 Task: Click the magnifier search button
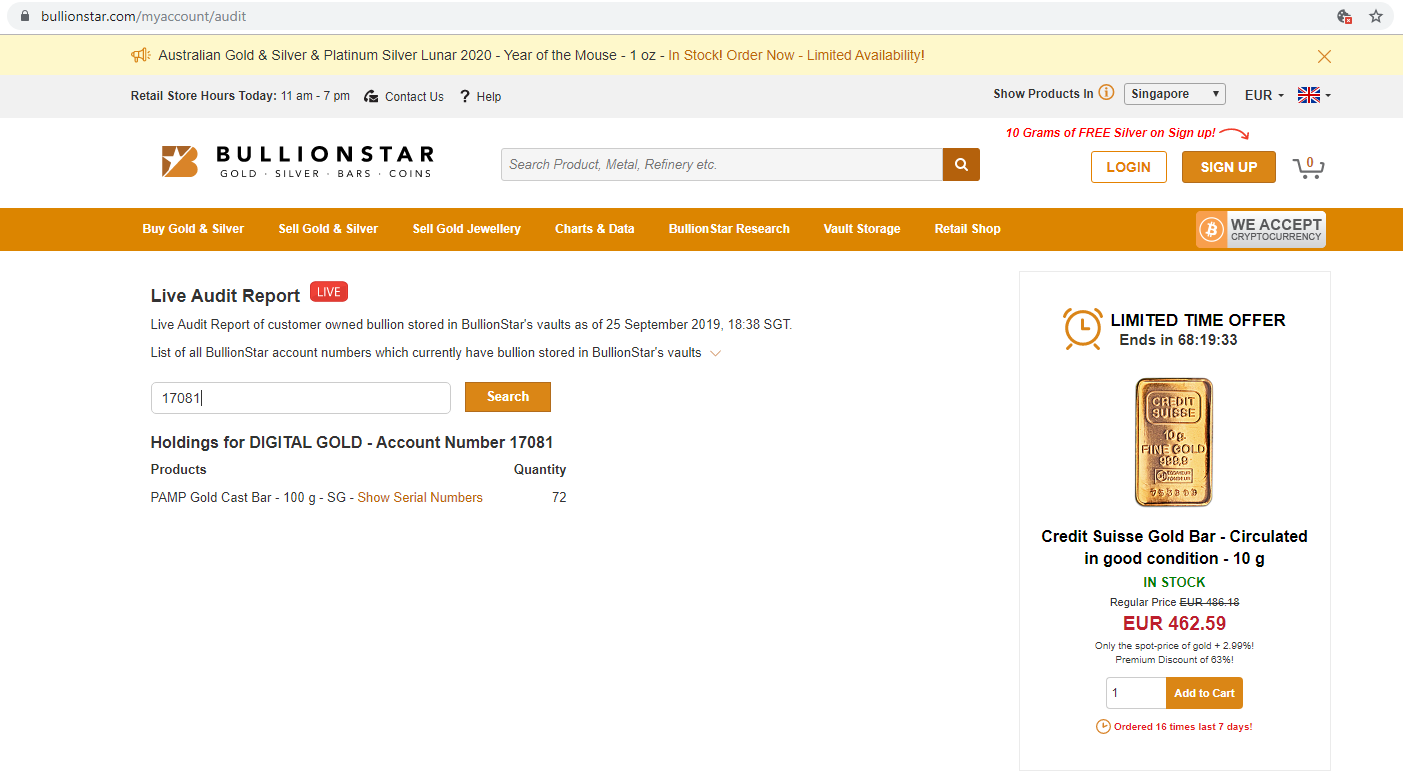[x=961, y=164]
